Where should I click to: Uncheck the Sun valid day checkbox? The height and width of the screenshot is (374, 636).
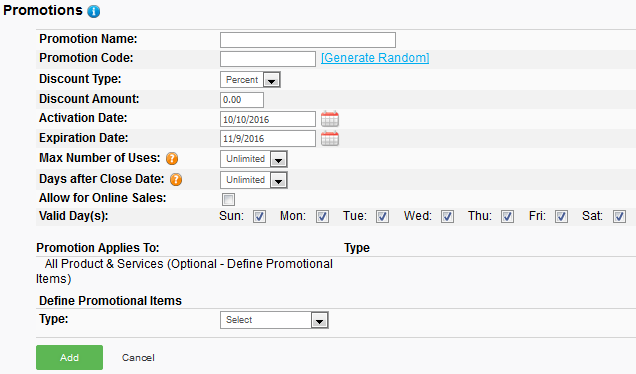point(259,217)
